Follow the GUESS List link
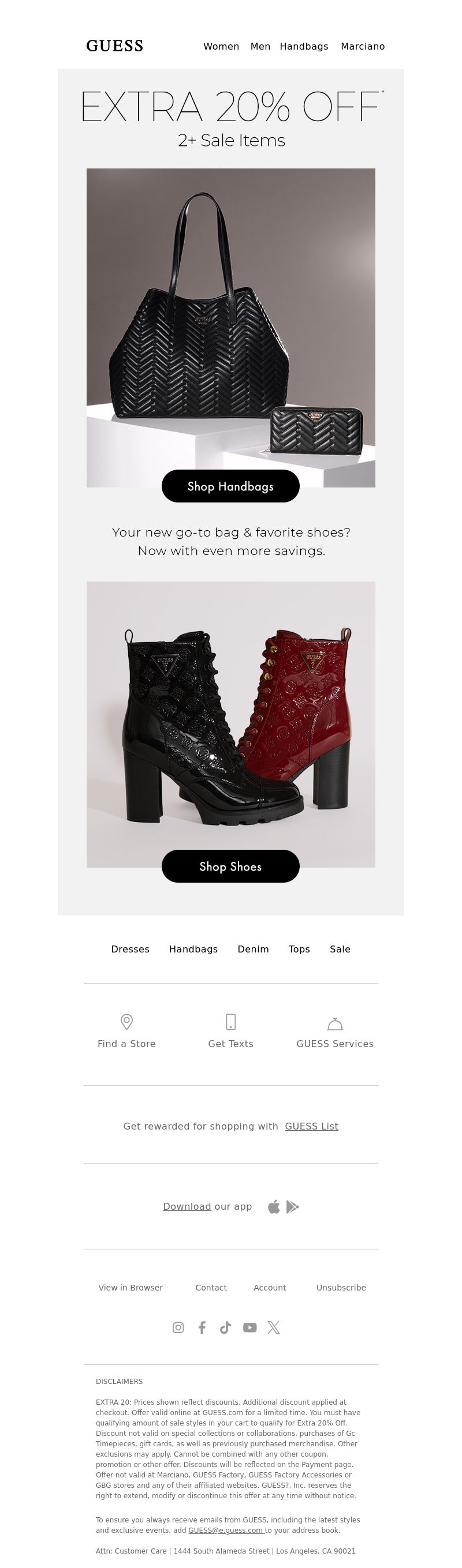This screenshot has width=462, height=1568. point(311,1126)
